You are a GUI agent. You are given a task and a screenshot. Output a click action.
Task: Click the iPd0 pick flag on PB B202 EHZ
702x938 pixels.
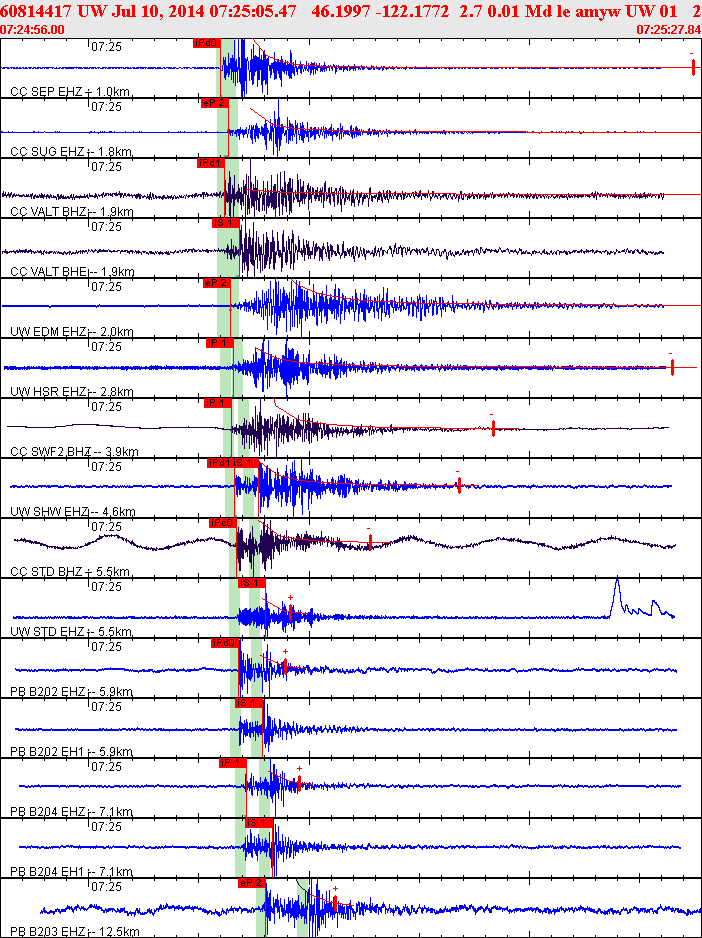tap(225, 642)
